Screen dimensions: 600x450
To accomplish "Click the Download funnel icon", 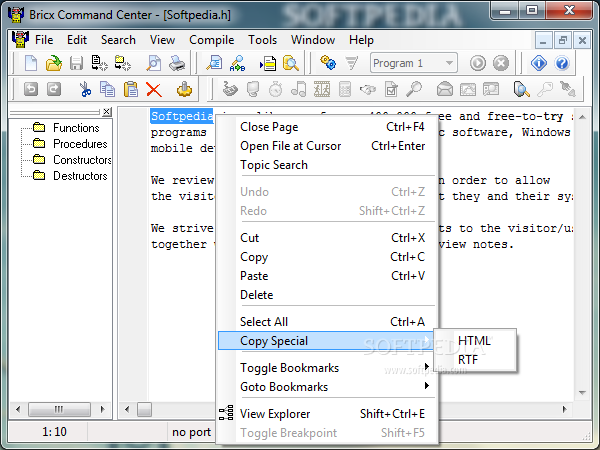I will [351, 63].
